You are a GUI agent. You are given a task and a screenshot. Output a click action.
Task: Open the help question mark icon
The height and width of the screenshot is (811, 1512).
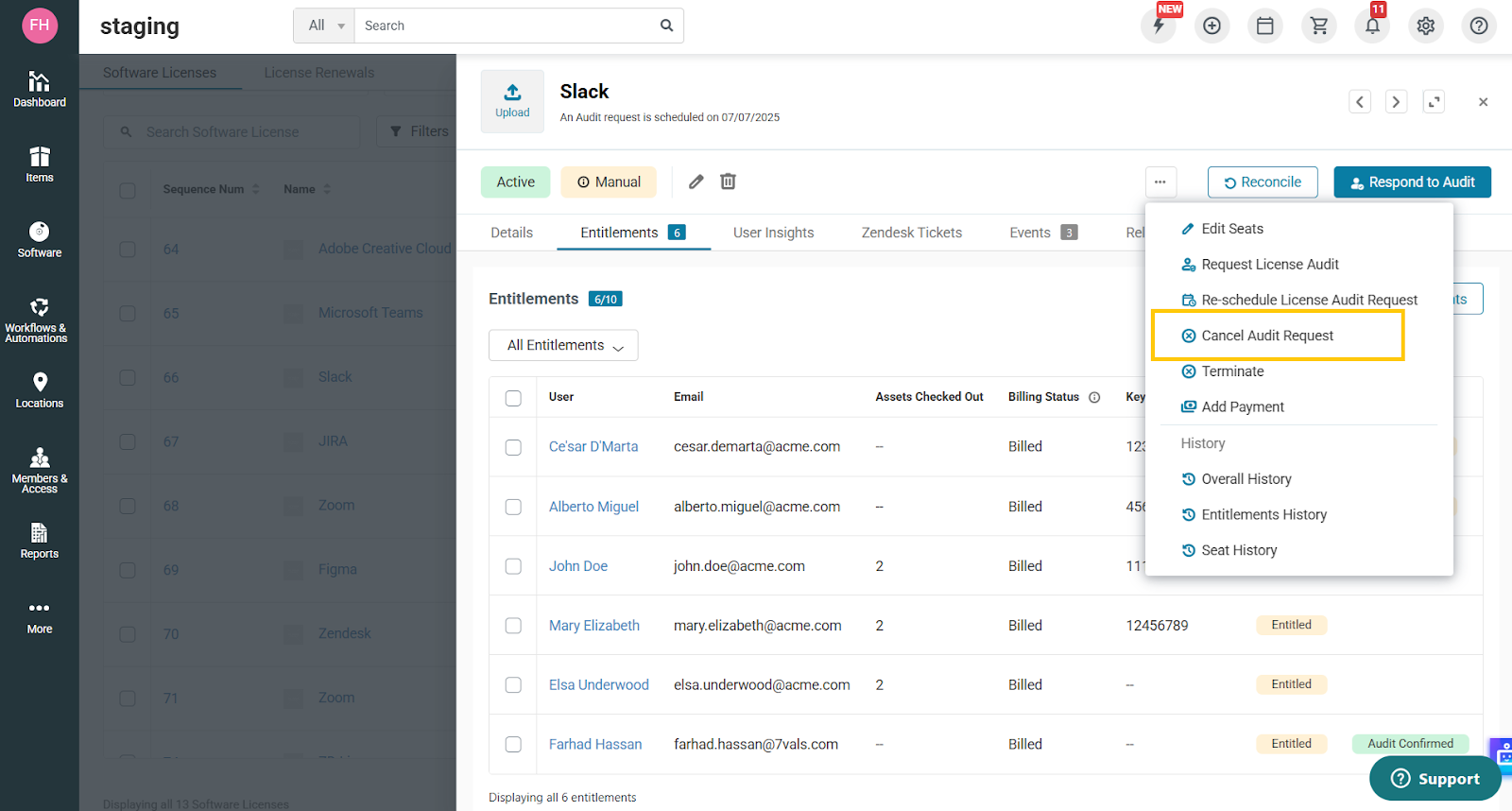[x=1479, y=26]
